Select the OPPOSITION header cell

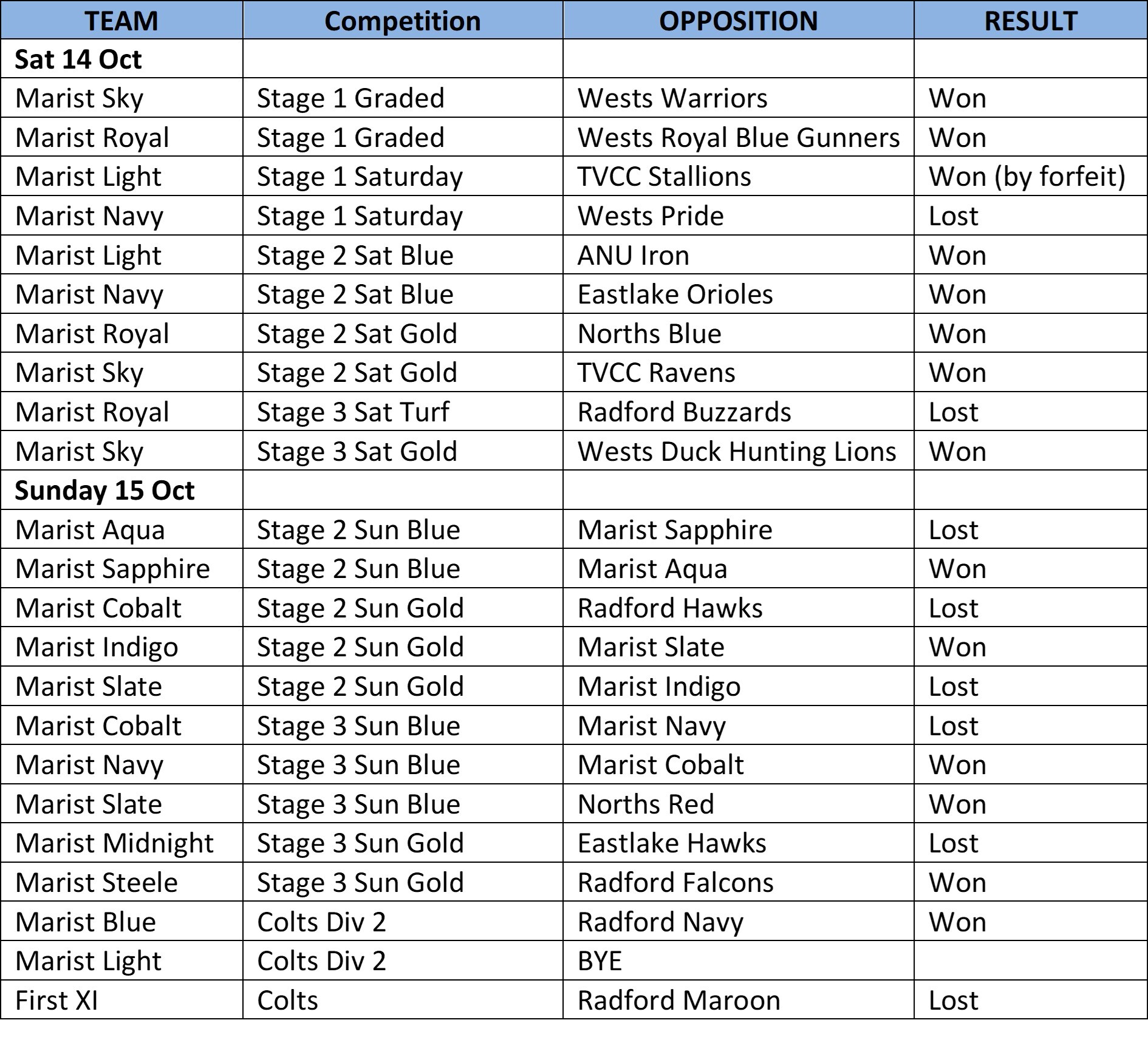738,21
